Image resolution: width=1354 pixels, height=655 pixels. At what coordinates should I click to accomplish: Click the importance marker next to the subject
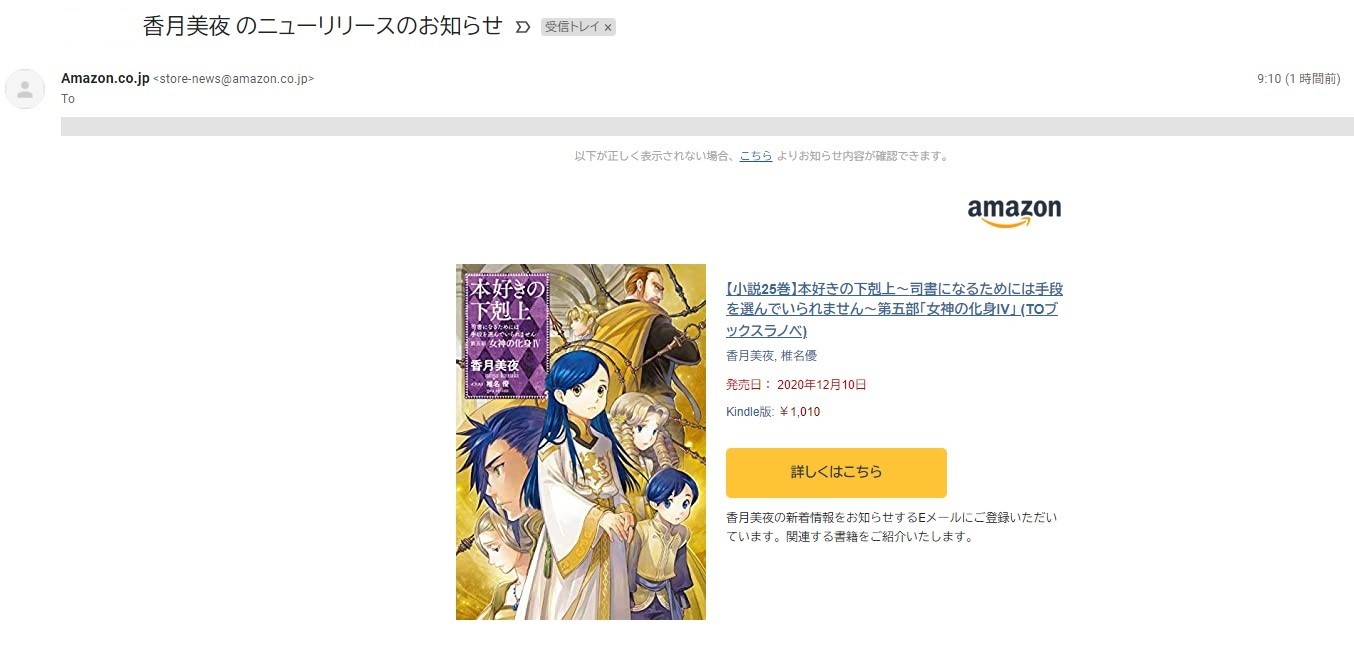tap(522, 27)
